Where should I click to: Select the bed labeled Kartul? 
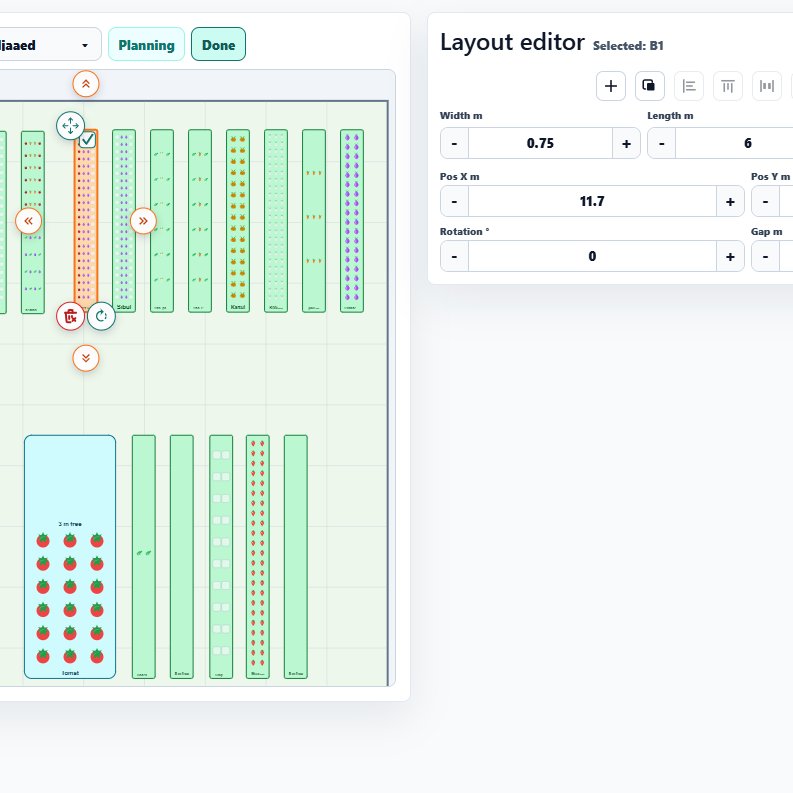point(238,221)
